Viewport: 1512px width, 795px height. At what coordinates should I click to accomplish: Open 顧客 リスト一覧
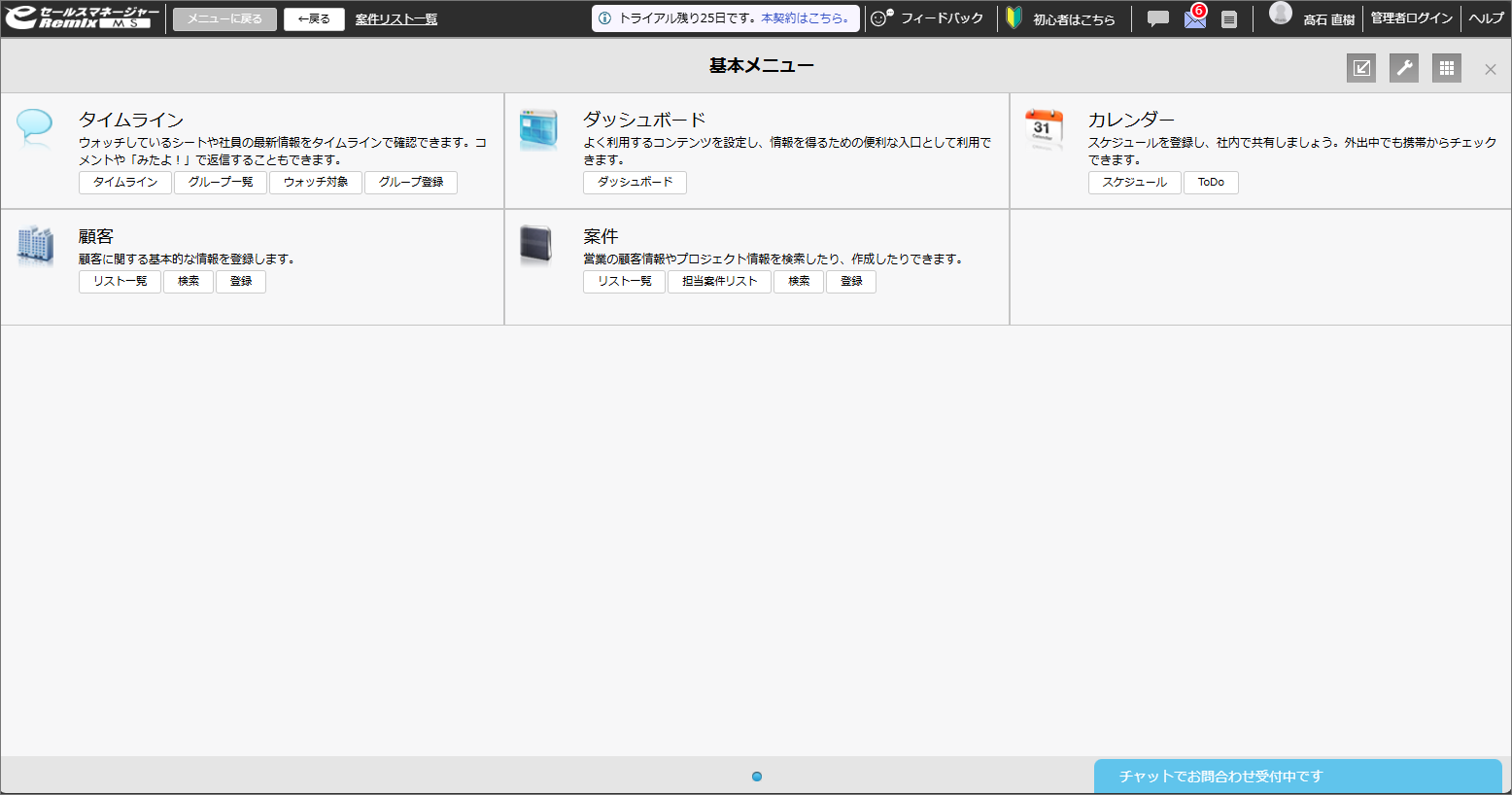(120, 282)
